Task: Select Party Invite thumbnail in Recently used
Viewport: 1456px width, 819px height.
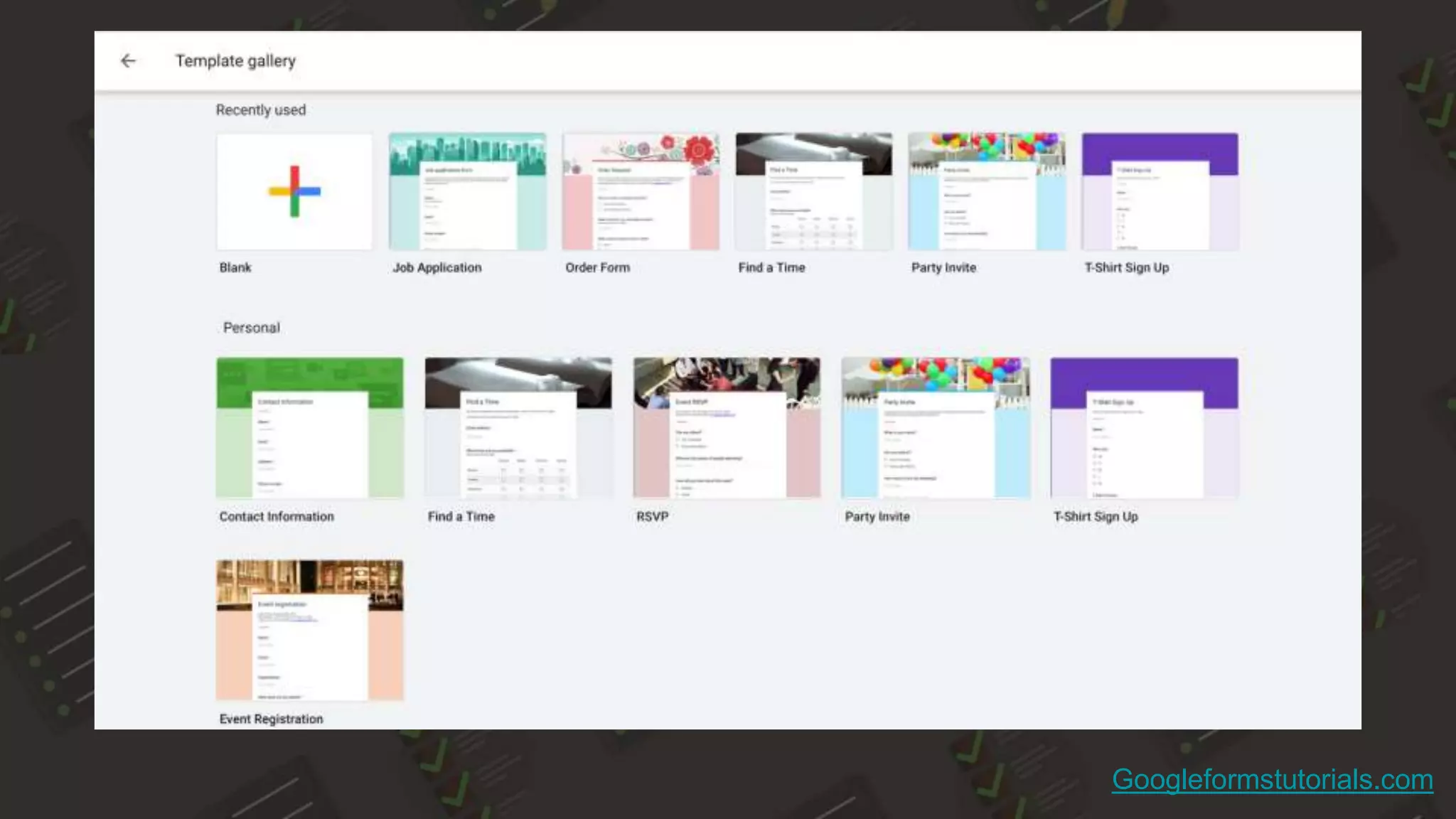Action: coord(987,191)
